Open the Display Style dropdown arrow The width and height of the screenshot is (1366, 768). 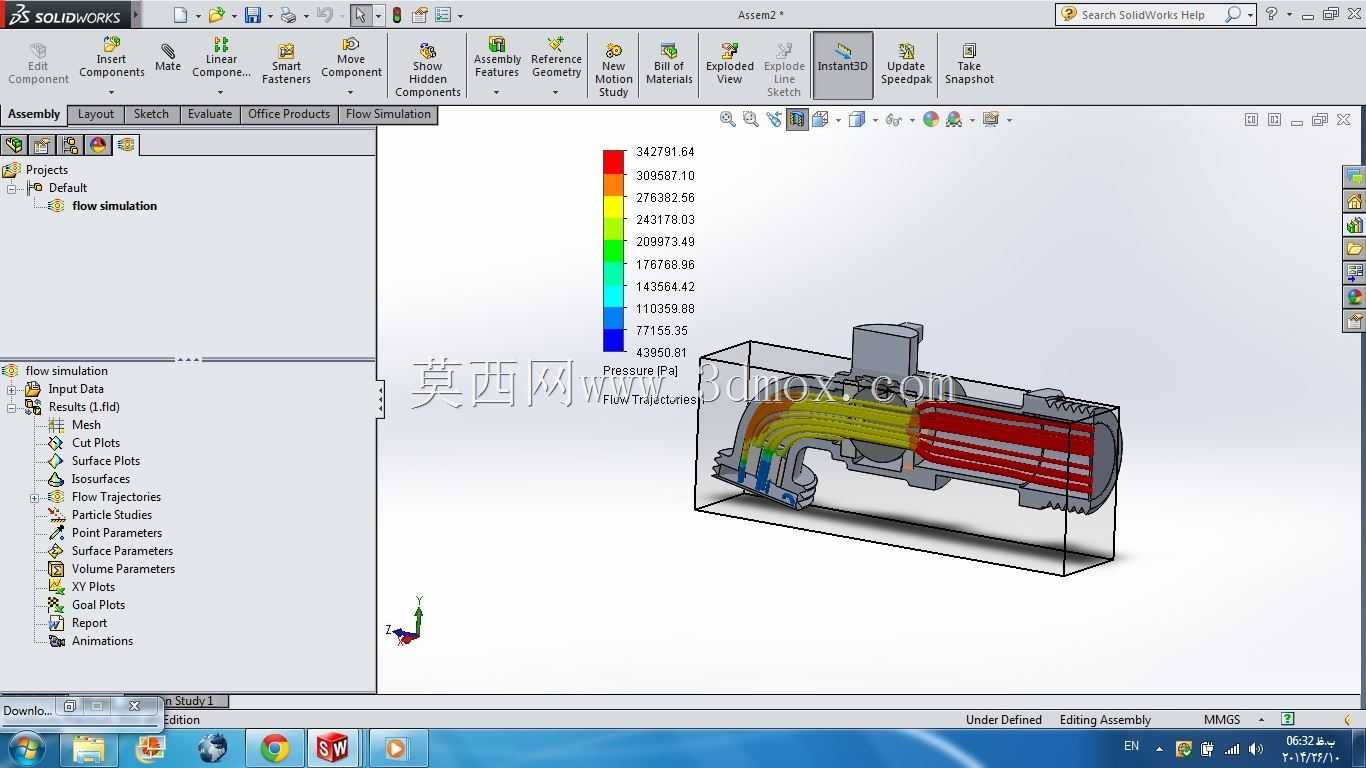875,120
